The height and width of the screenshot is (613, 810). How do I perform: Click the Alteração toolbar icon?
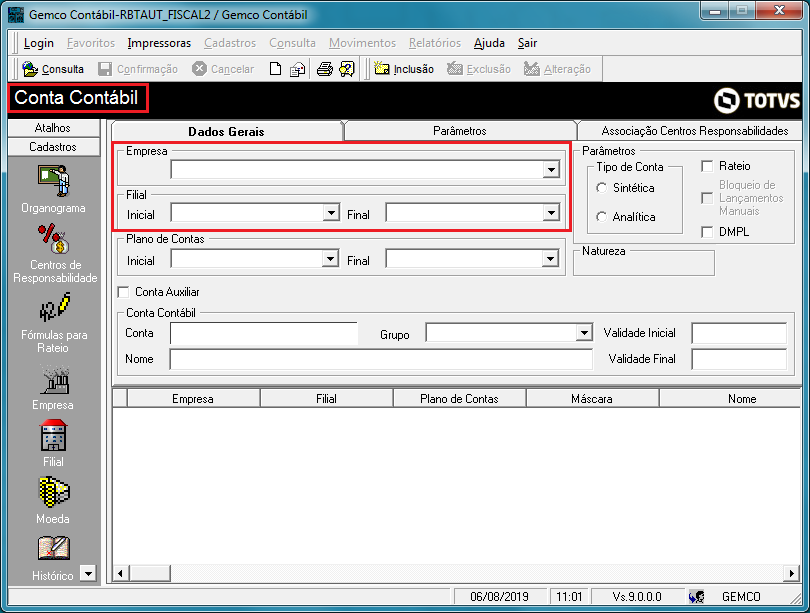(532, 68)
